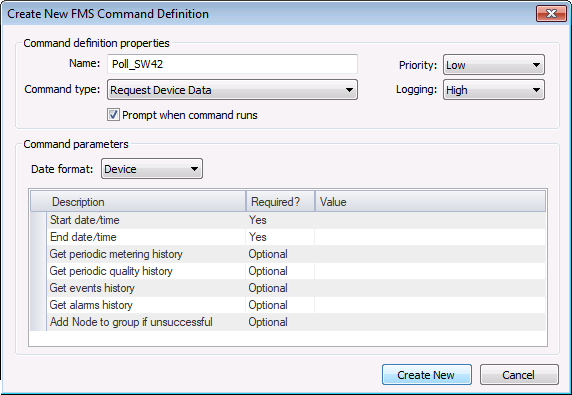Click the Value cell for End date/time
The width and height of the screenshot is (572, 395).
(430, 237)
